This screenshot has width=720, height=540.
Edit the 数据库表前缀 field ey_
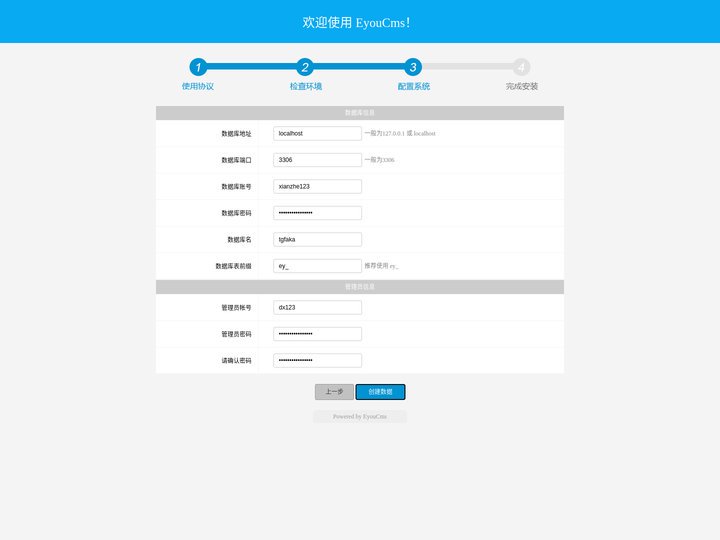coord(317,266)
